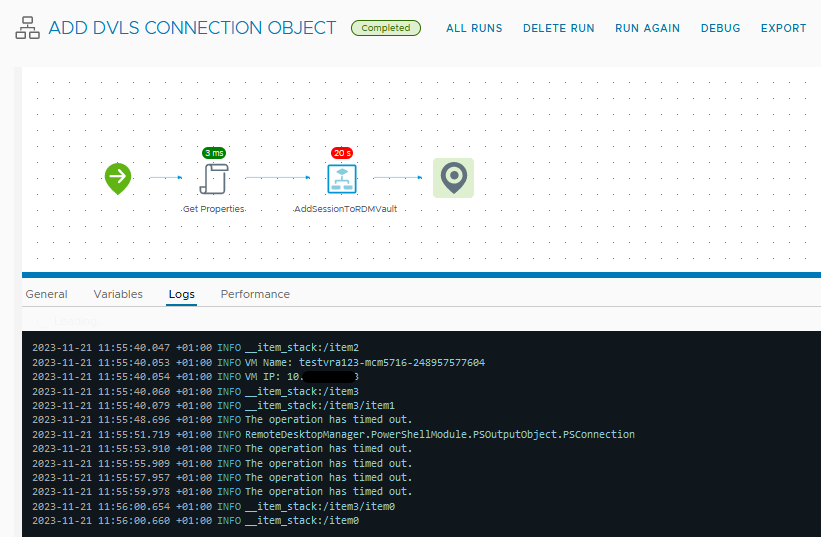
Task: Click the log line with VM Name testvra123
Action: point(259,362)
